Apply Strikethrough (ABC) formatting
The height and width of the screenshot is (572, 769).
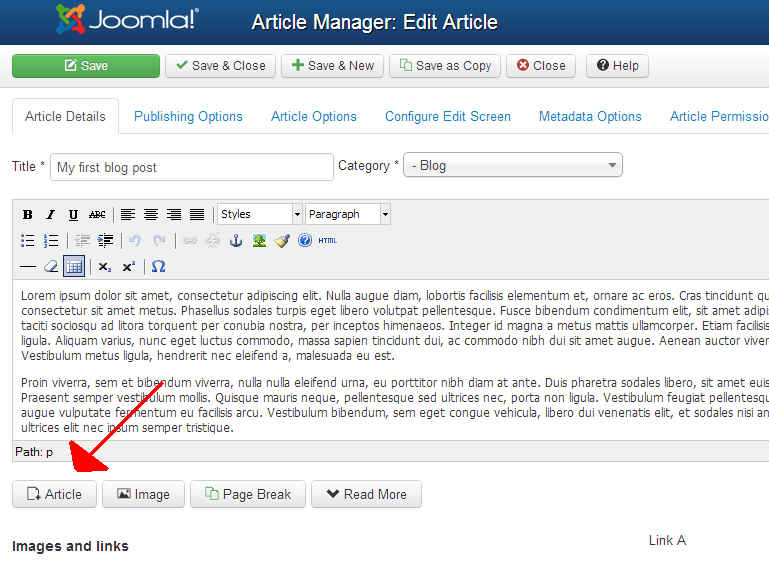[x=97, y=214]
